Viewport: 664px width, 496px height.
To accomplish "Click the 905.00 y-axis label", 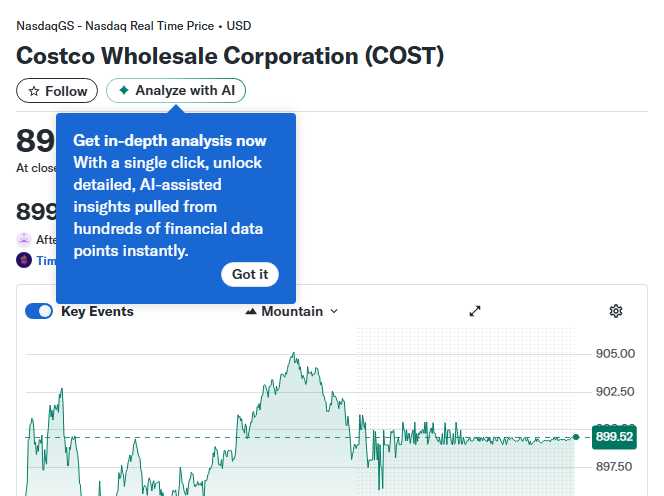I will coord(615,353).
